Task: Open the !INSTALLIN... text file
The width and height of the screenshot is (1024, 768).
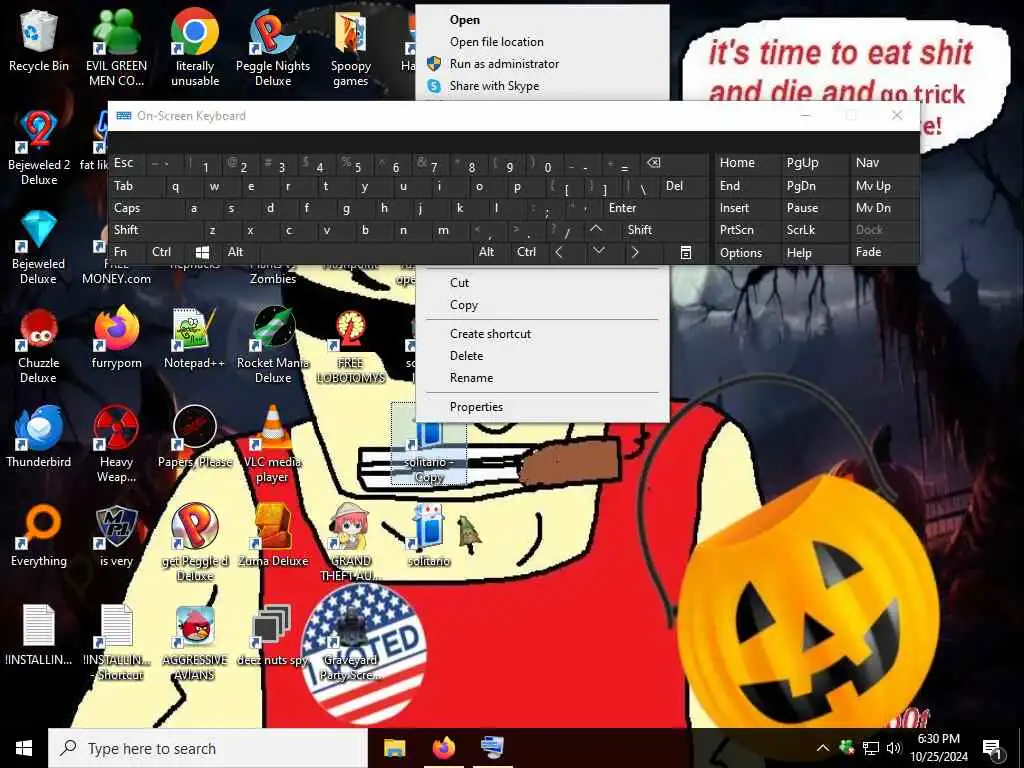Action: tap(39, 635)
